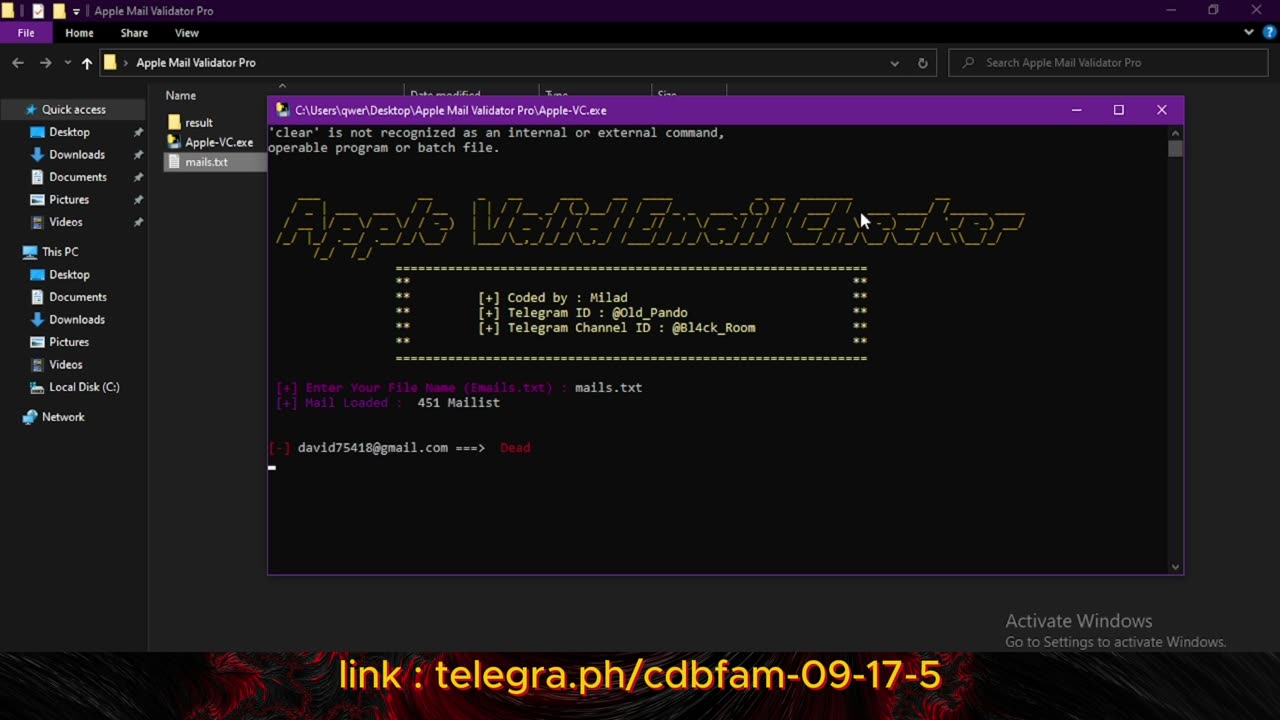Click the new folder icon in title bar
Image resolution: width=1280 pixels, height=720 pixels.
pyautogui.click(x=58, y=11)
